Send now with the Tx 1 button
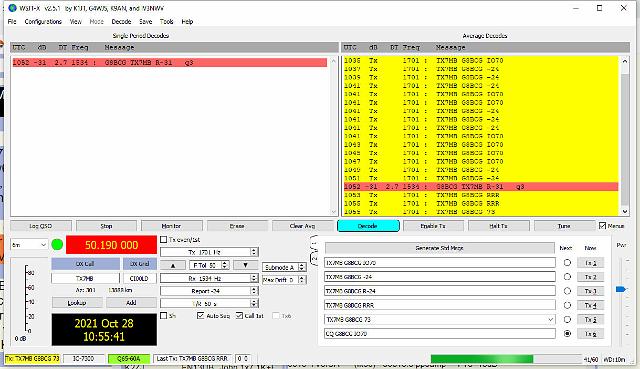The height and width of the screenshot is (369, 640). tap(591, 263)
